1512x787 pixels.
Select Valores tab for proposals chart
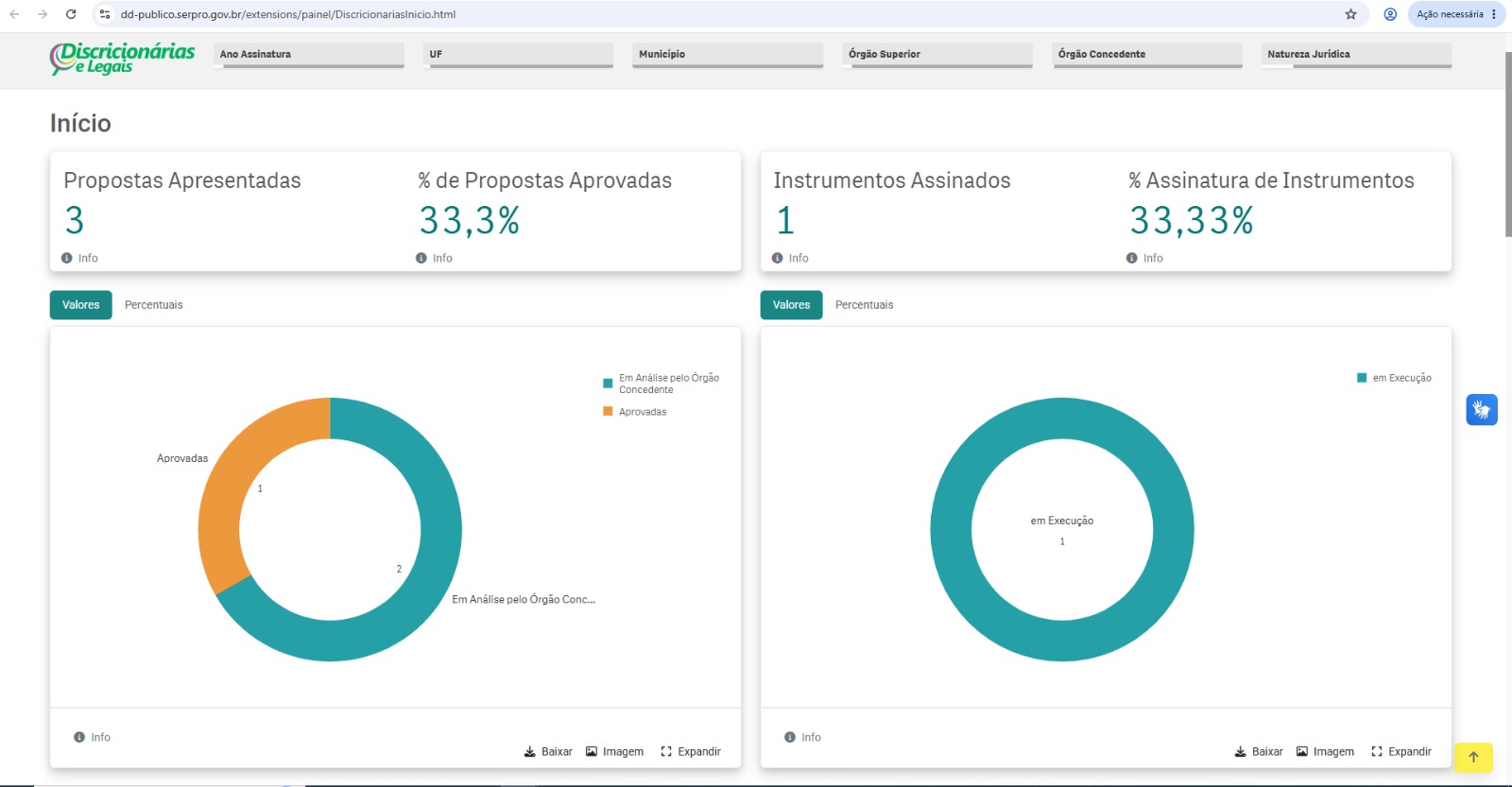point(81,305)
